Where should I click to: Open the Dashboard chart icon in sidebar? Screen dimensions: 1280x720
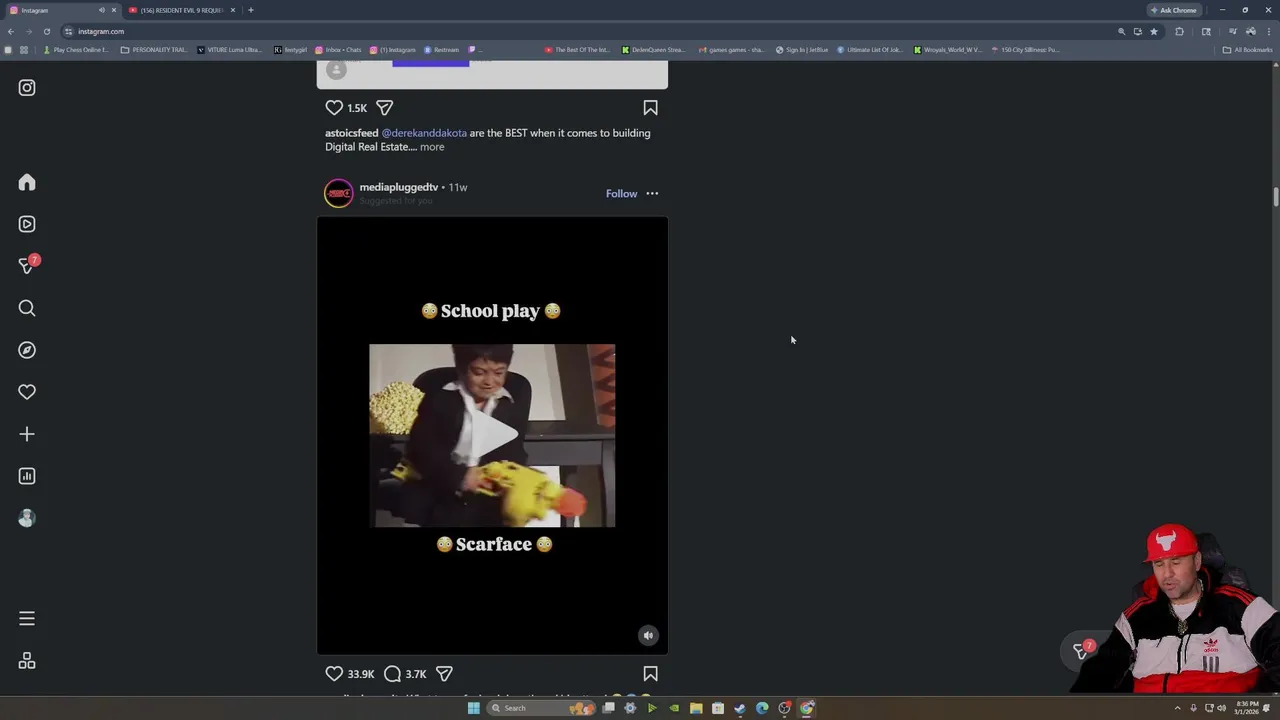point(27,476)
